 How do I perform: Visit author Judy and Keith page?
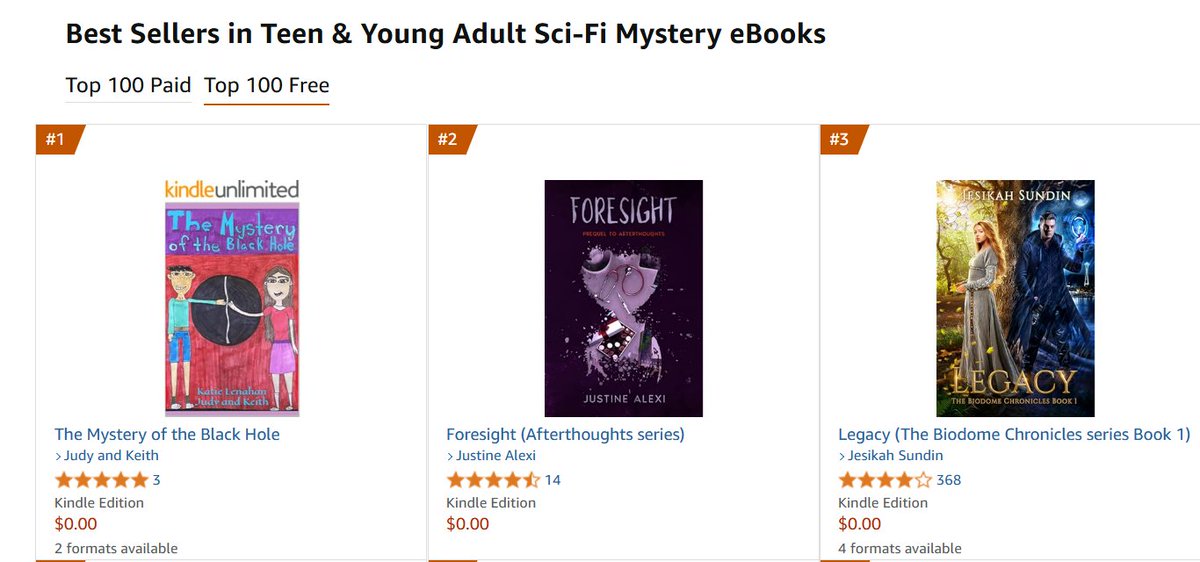pos(110,456)
